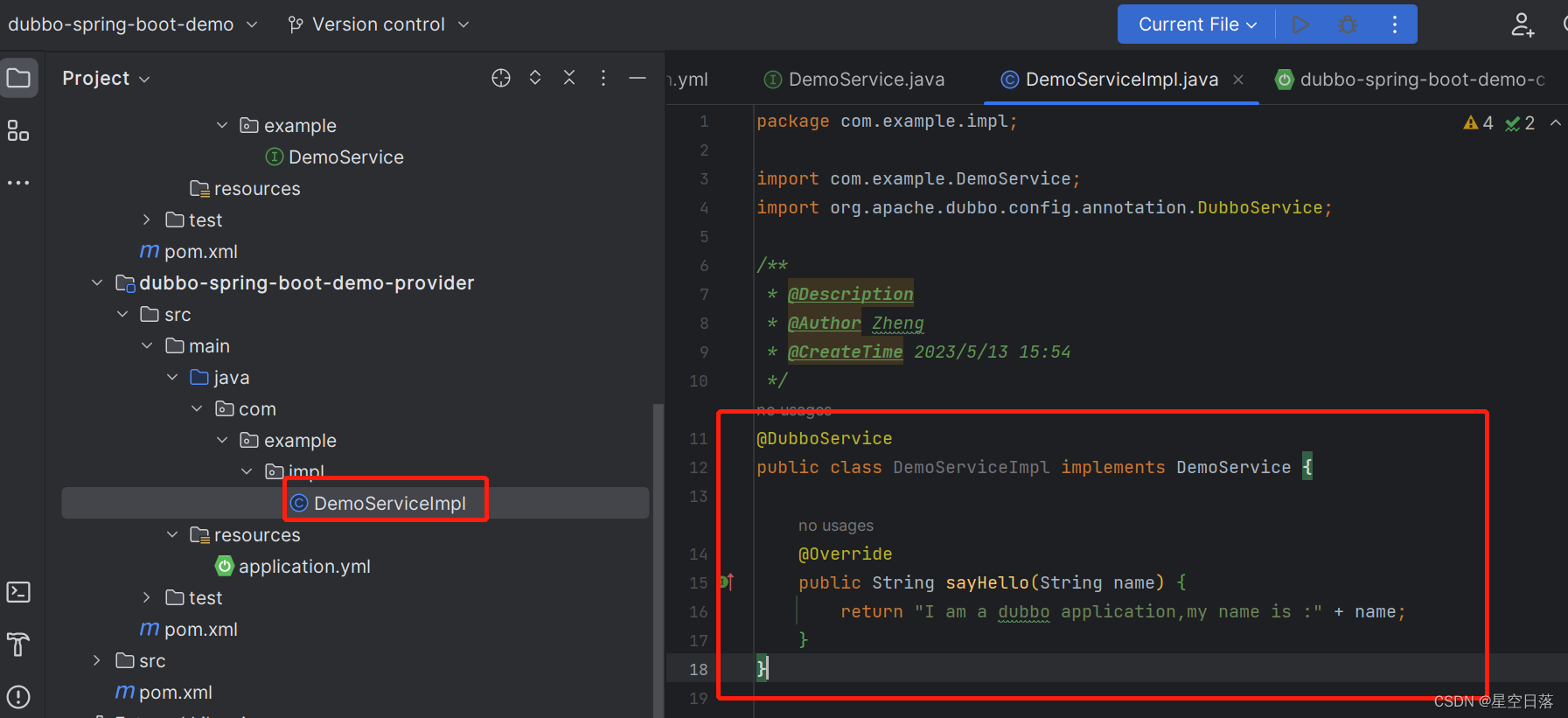The width and height of the screenshot is (1568, 718).
Task: Select DemoServiceImpl class in project tree
Action: [x=379, y=503]
